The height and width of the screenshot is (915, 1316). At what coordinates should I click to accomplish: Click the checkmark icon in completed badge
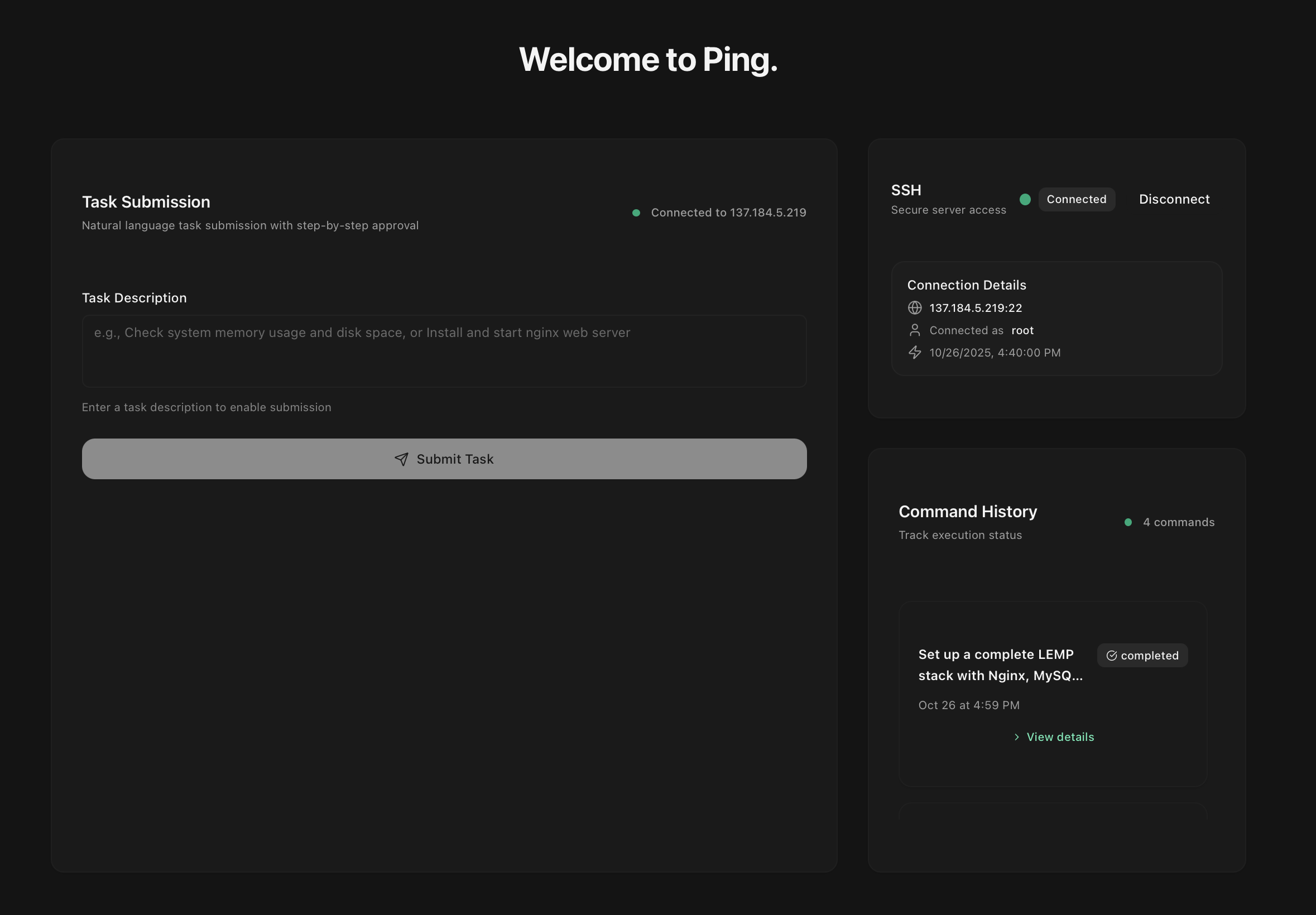1111,656
